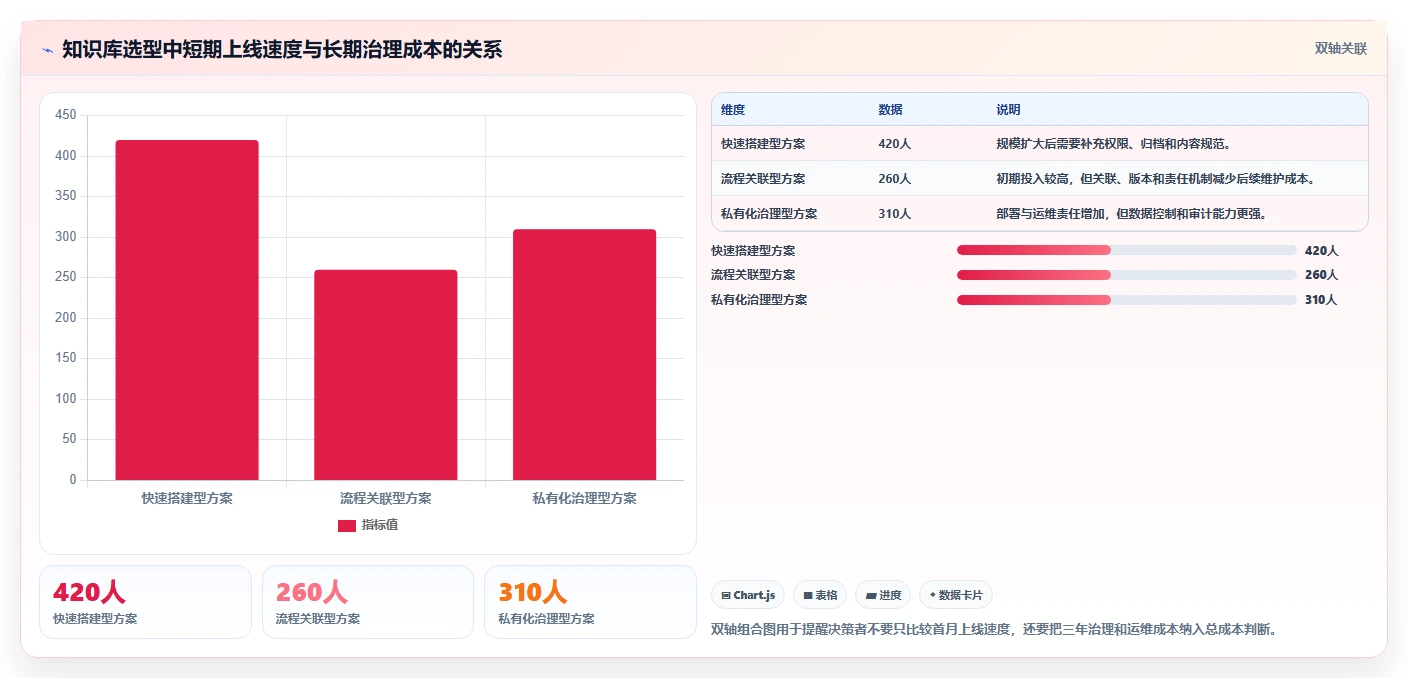Click the 私有化治理型方案 bar in chart

[x=584, y=355]
